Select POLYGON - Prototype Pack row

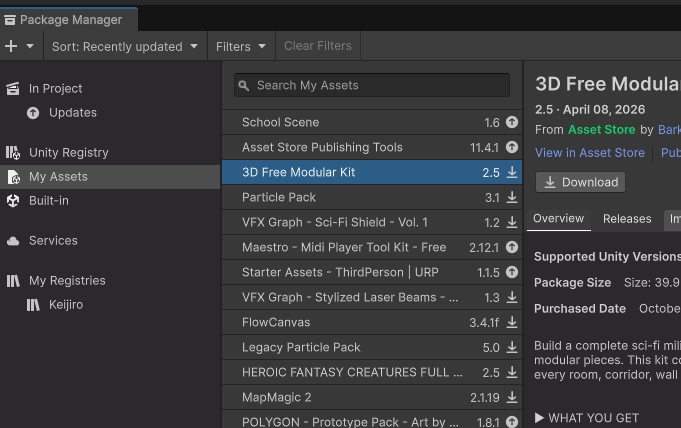[x=372, y=419]
